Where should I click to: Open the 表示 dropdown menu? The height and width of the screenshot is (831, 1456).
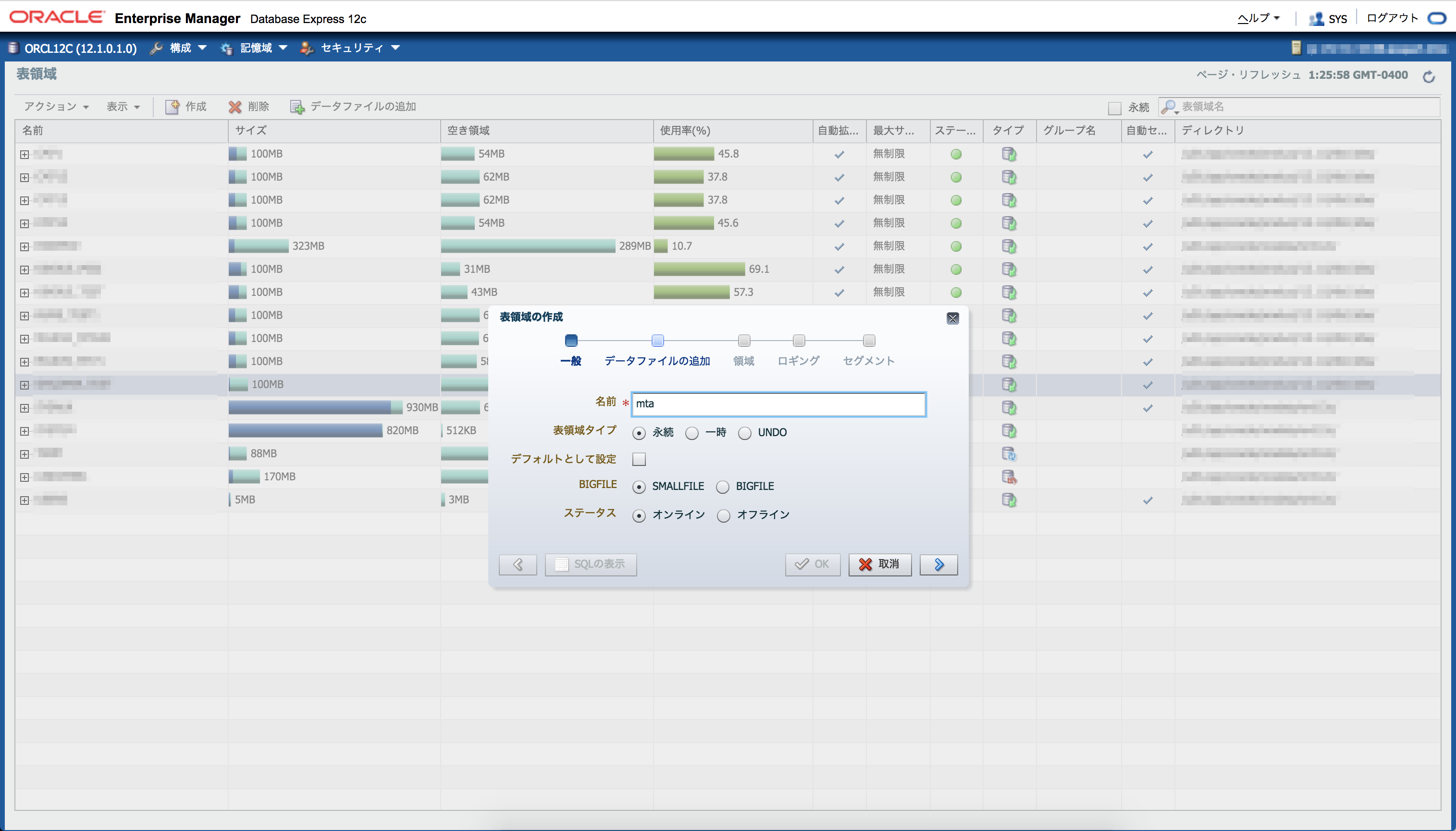pyautogui.click(x=123, y=107)
